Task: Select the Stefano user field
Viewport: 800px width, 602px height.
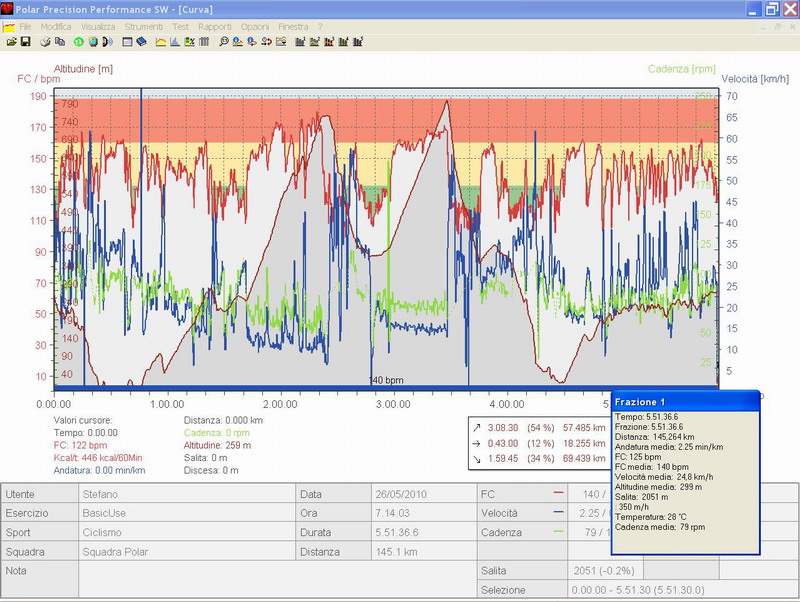Action: (x=187, y=494)
